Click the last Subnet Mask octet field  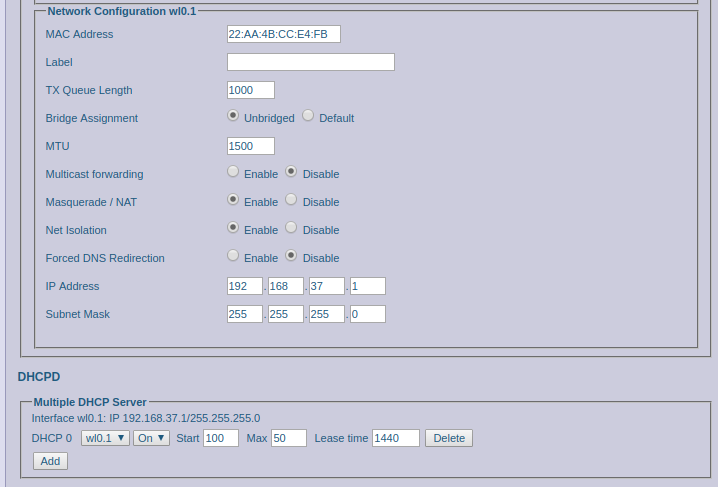coord(367,314)
